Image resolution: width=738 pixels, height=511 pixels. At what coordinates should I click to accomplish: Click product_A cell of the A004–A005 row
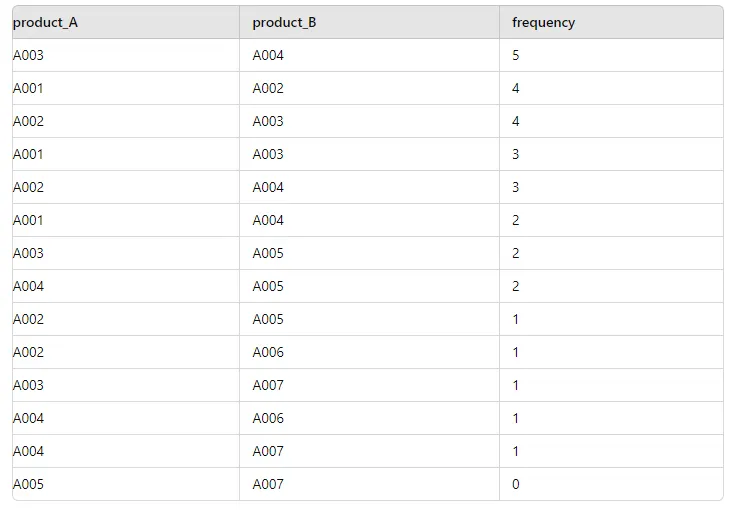(28, 286)
